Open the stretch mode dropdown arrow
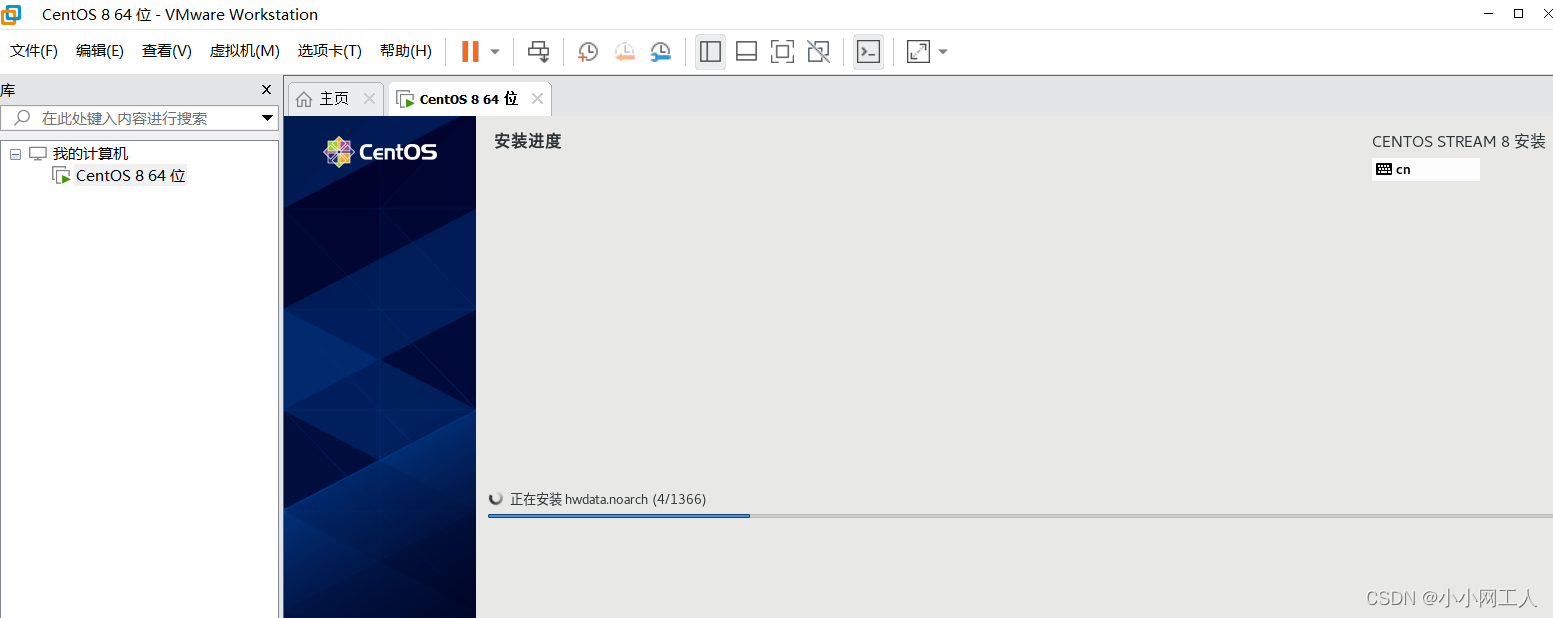This screenshot has height=618, width=1553. (x=943, y=52)
